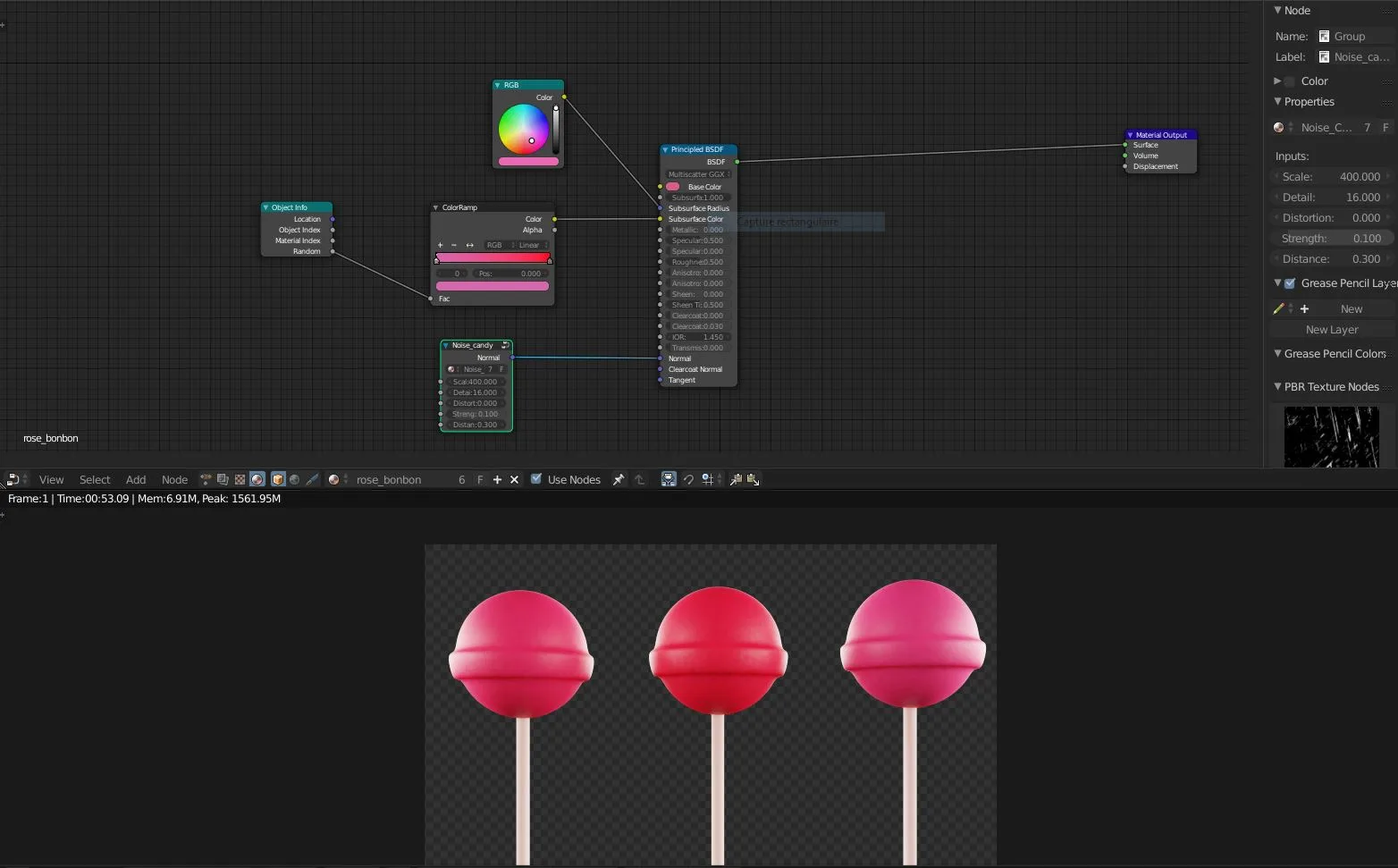Toggle backdrop display icon in header
Screen dimensions: 1398x868
click(x=669, y=480)
